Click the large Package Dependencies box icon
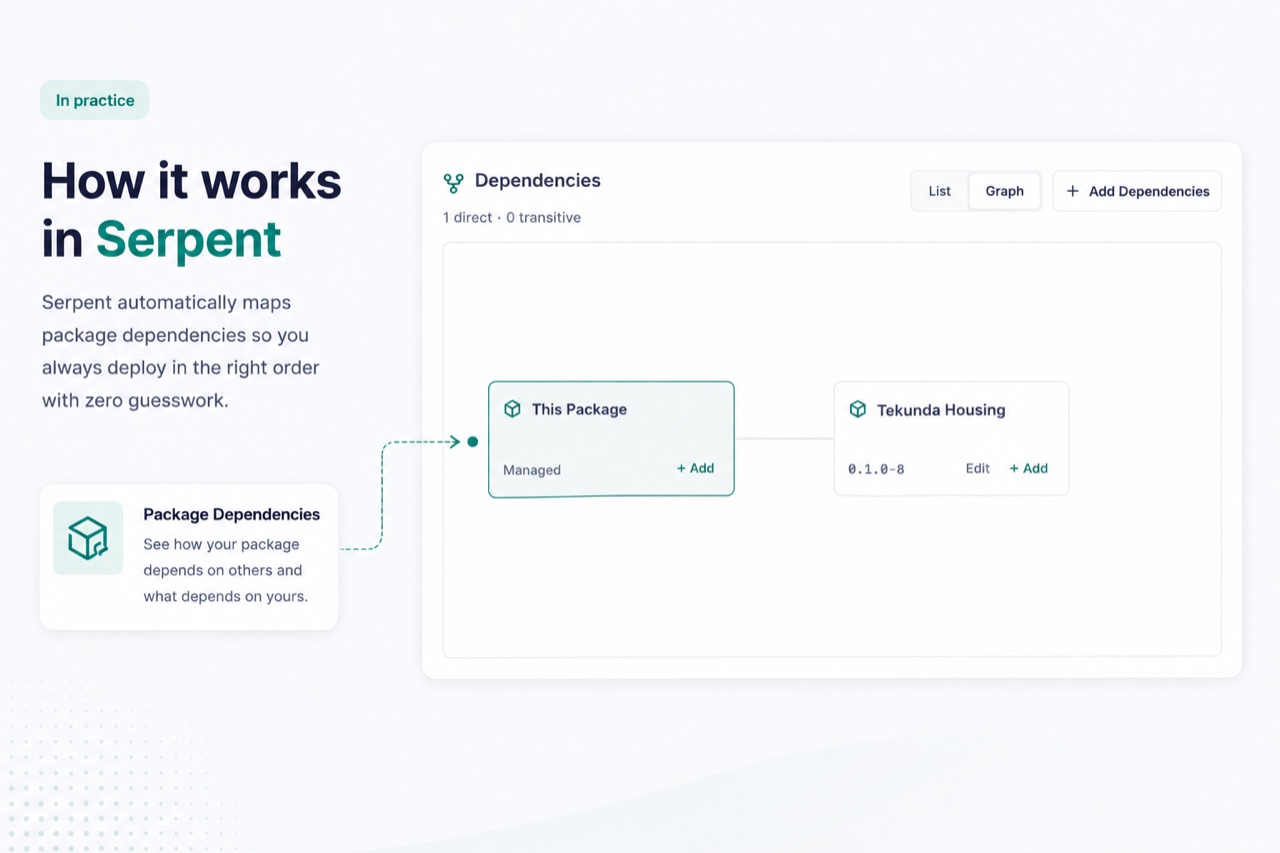The height and width of the screenshot is (853, 1280). point(88,538)
